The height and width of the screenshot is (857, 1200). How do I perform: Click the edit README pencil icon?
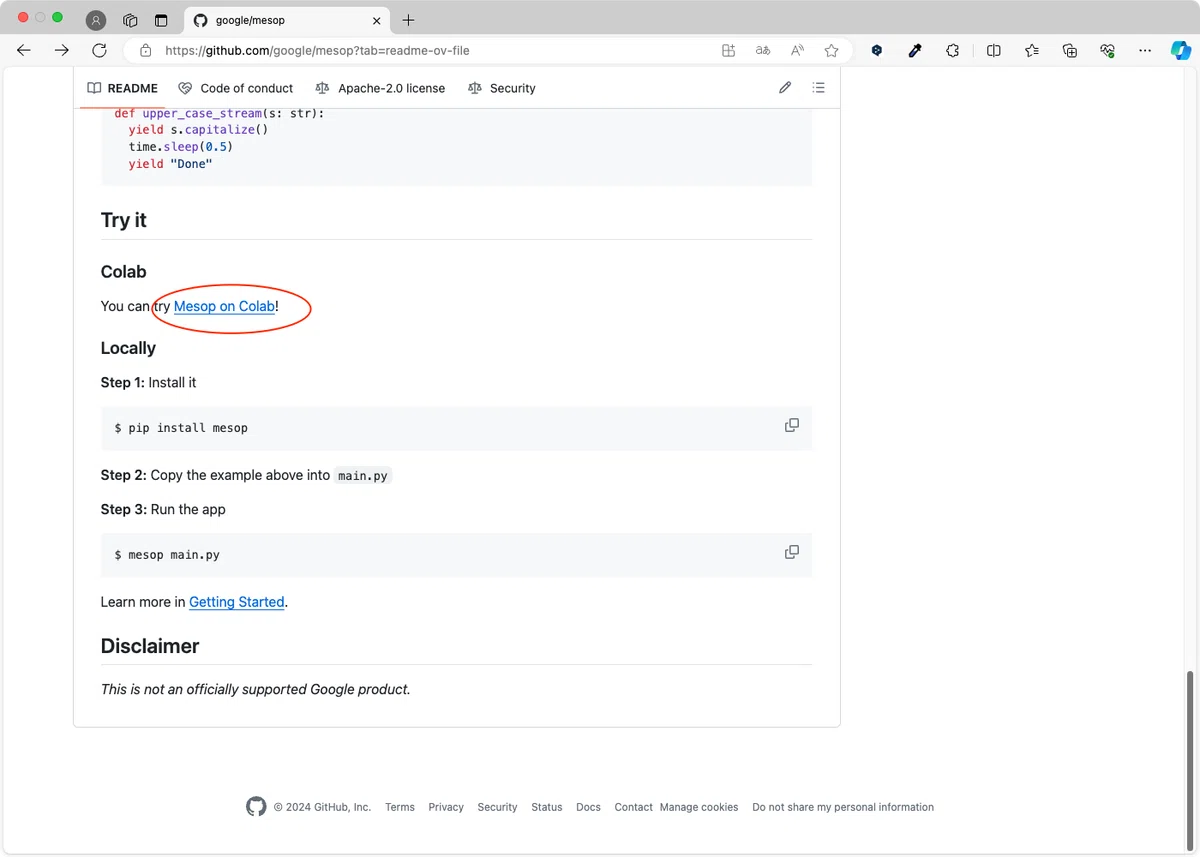785,88
